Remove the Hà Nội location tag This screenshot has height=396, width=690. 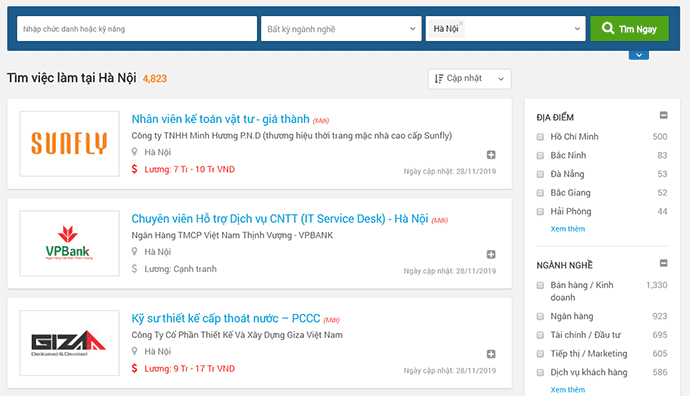(x=461, y=23)
